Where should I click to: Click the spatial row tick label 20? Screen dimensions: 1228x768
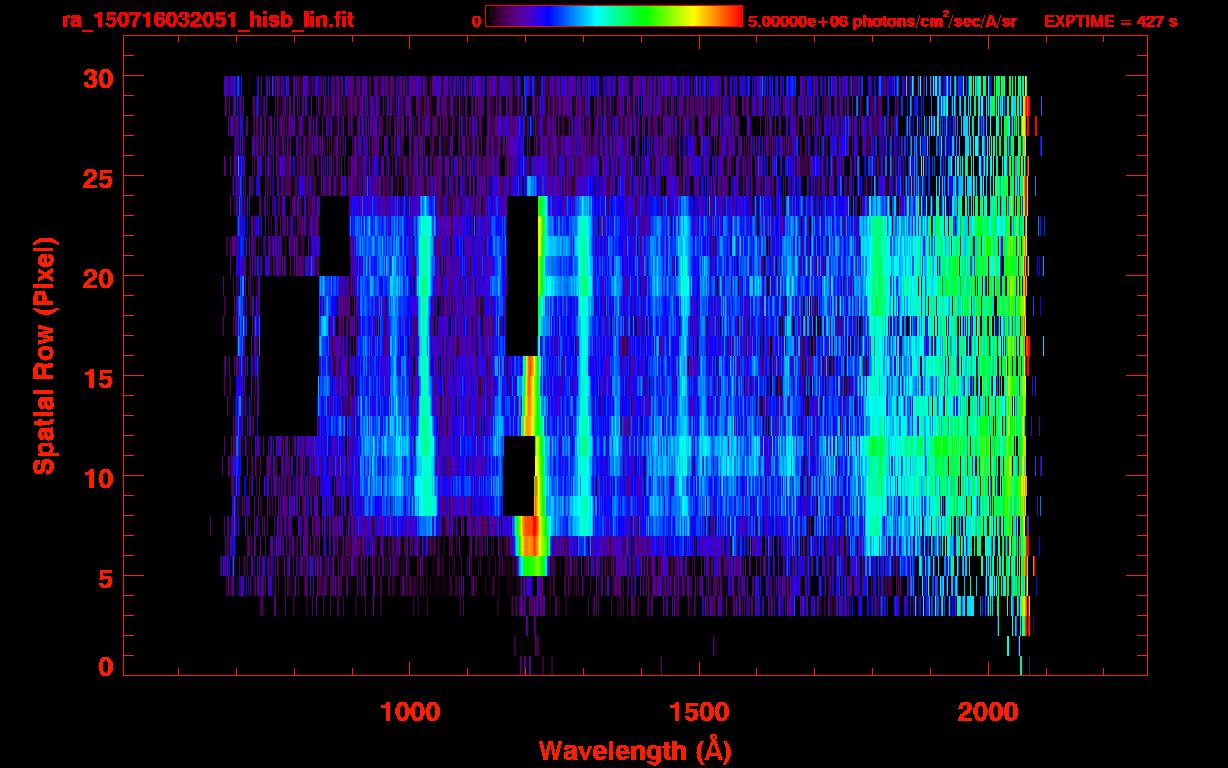[x=98, y=276]
